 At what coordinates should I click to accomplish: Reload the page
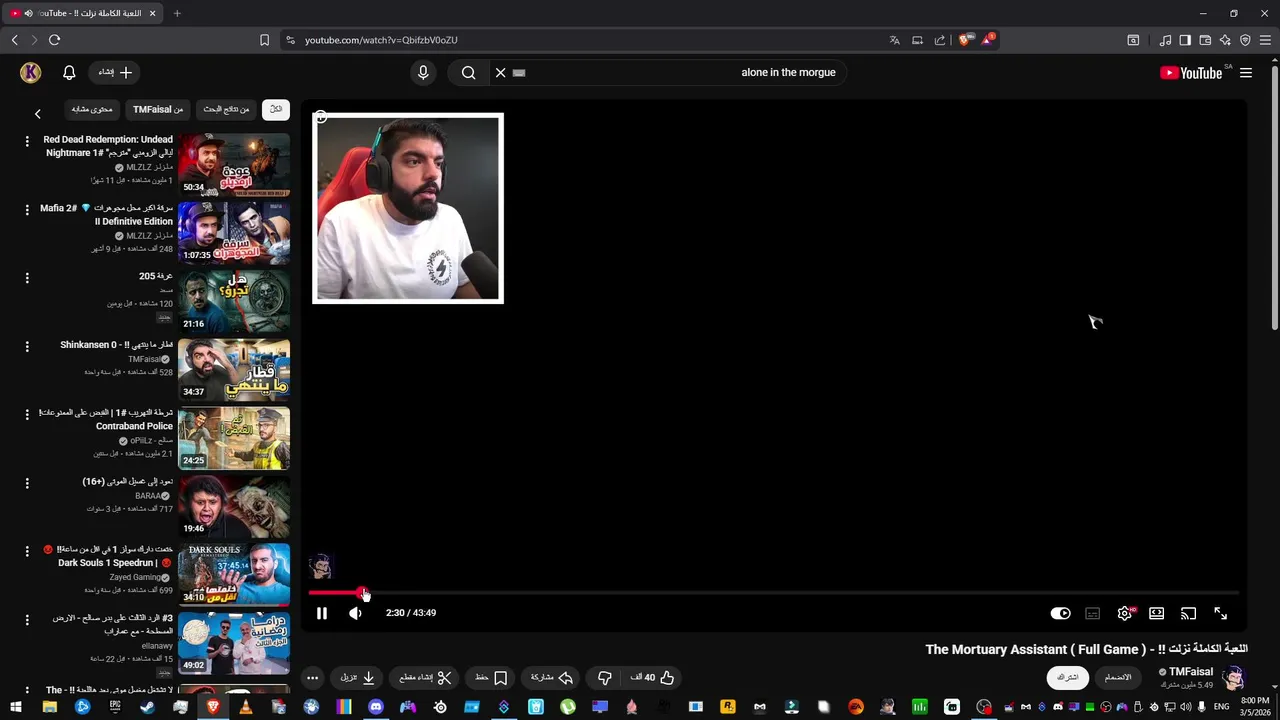click(54, 40)
